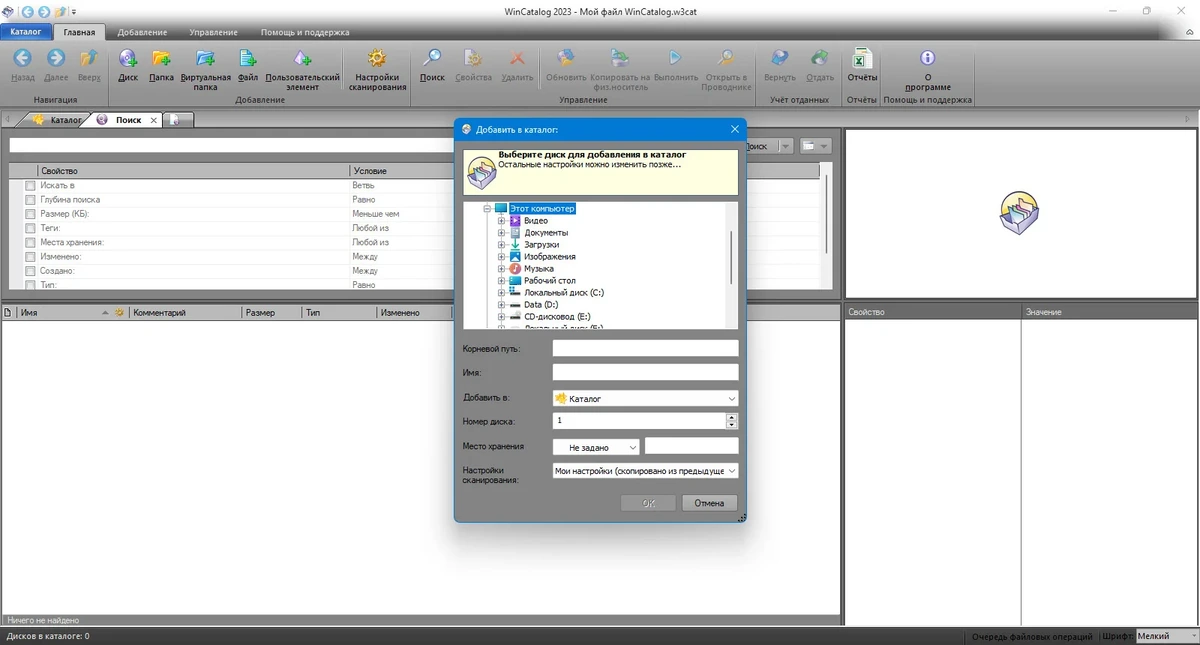Switch to the Добавление ribbon tab

(142, 33)
